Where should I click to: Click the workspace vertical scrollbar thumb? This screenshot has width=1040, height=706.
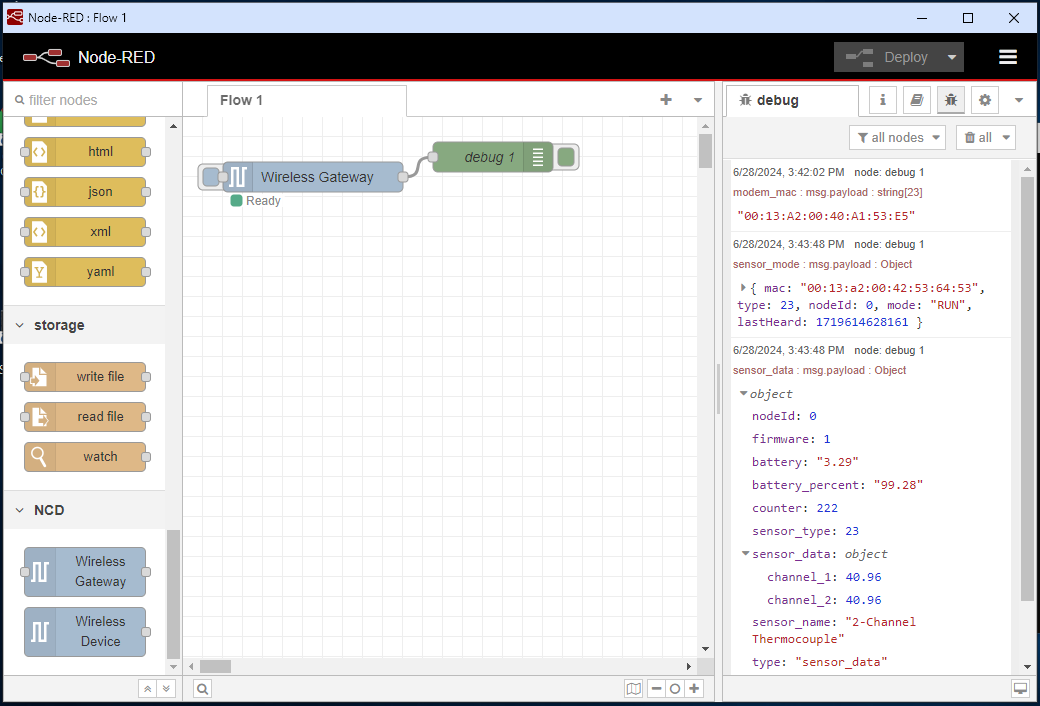pyautogui.click(x=705, y=151)
